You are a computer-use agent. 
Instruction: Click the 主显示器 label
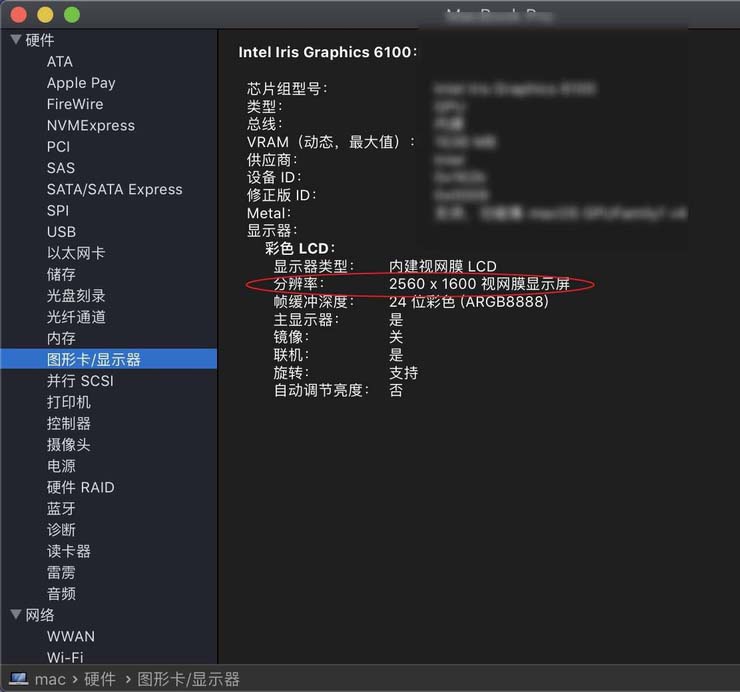(306, 320)
